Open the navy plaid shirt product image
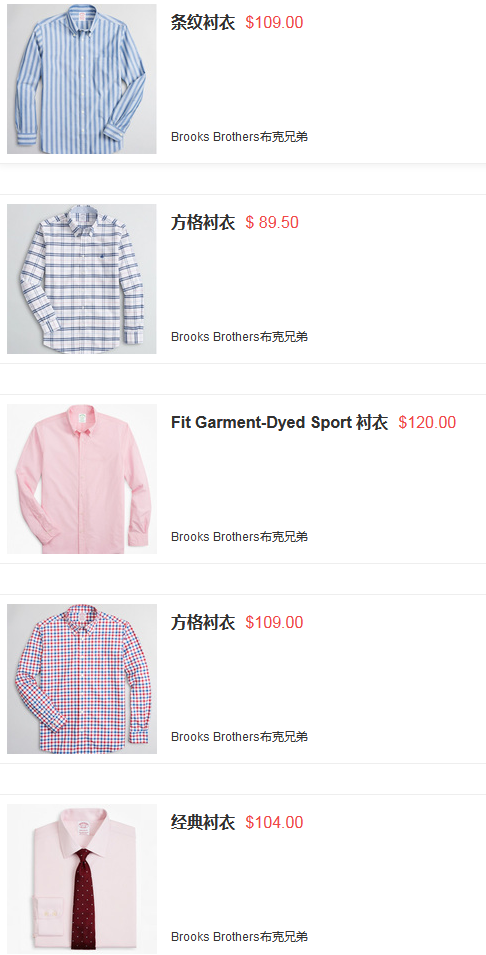The width and height of the screenshot is (486, 955). [82, 279]
